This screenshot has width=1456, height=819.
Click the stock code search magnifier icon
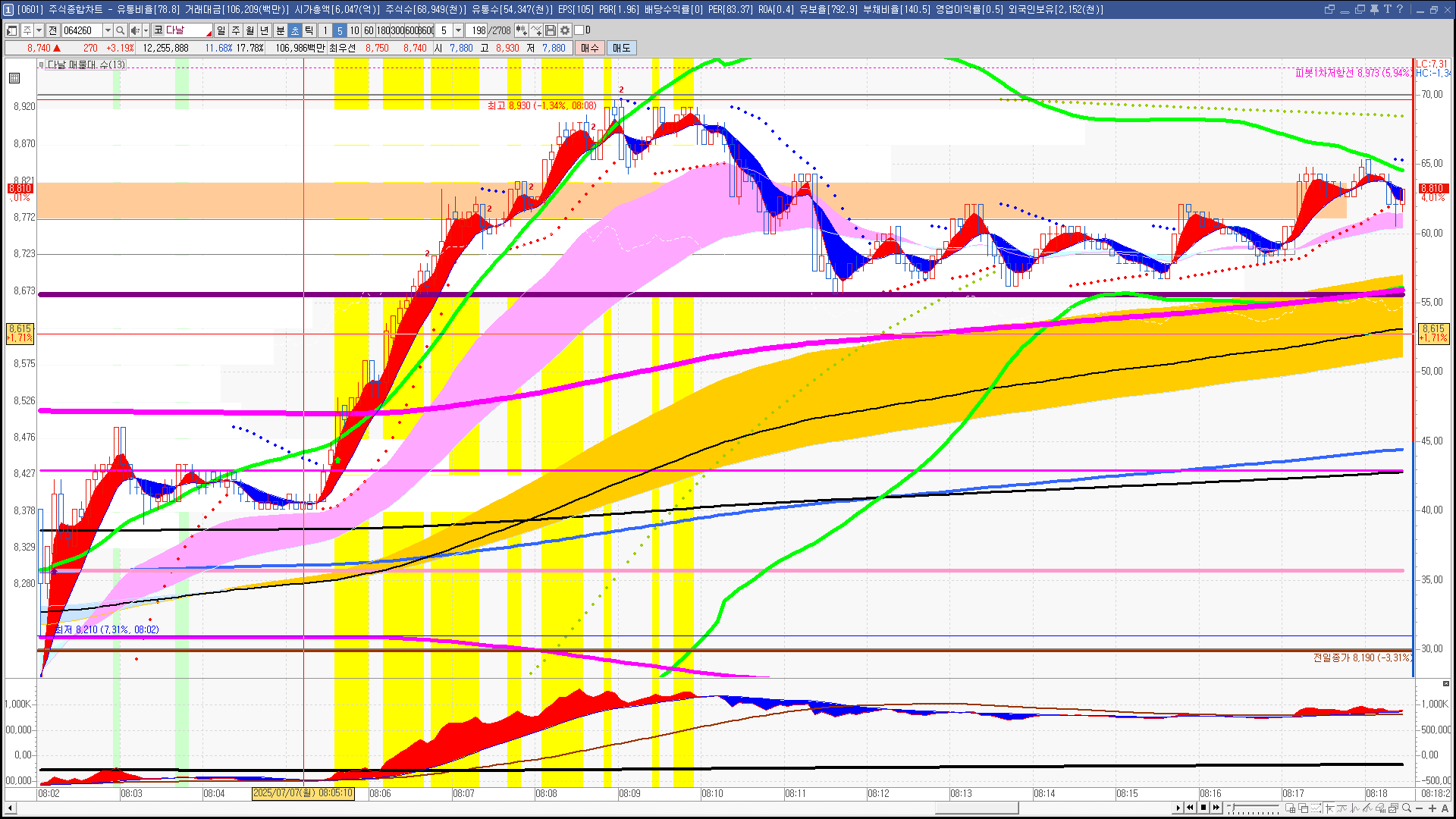pos(121,30)
